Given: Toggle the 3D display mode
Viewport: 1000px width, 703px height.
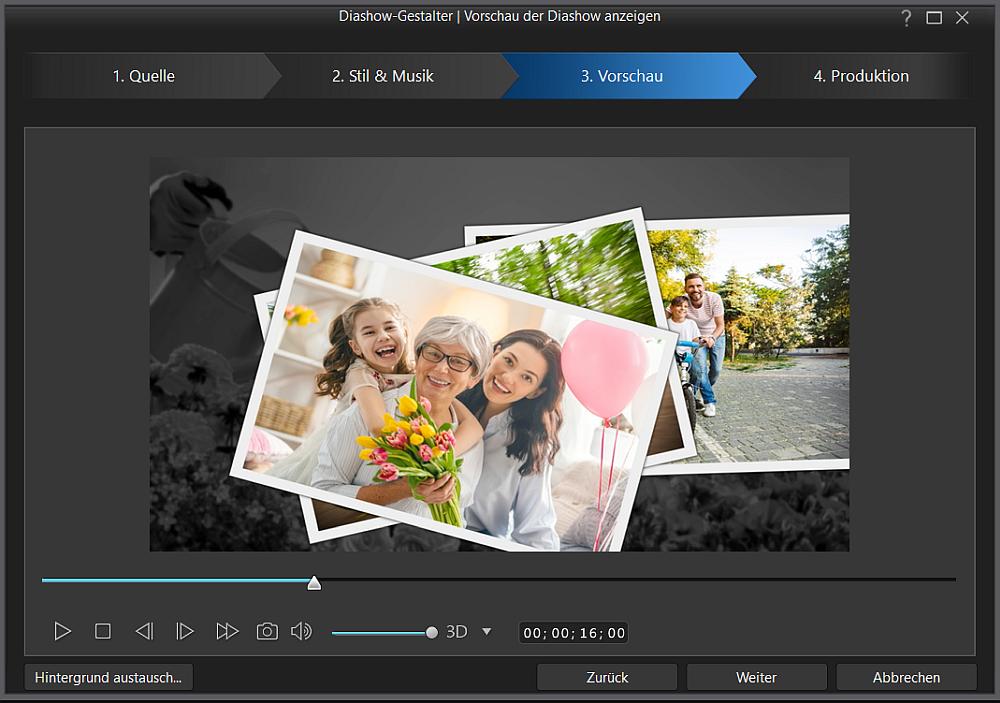Looking at the screenshot, I should pyautogui.click(x=456, y=632).
